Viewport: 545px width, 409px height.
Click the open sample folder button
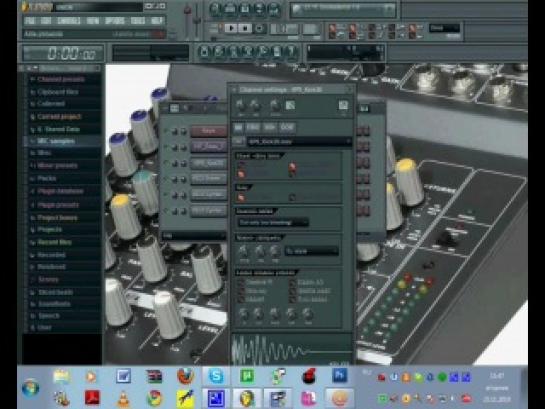click(238, 141)
